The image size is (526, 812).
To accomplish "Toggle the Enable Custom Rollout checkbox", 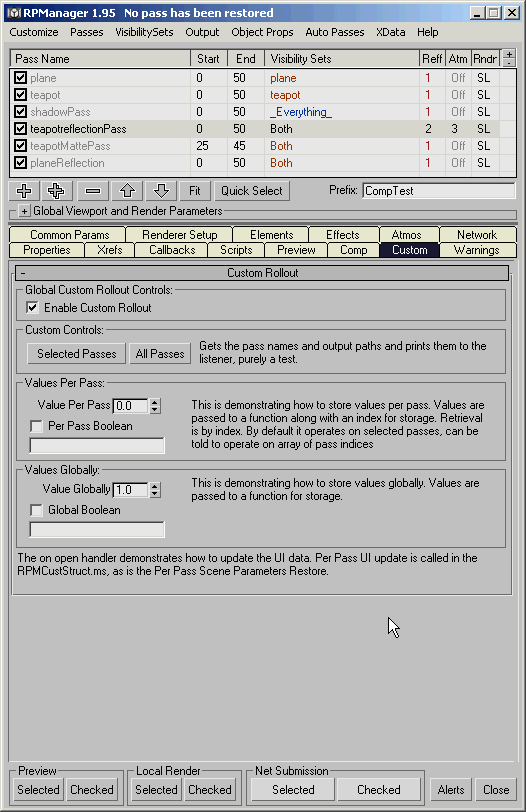I will pos(32,308).
